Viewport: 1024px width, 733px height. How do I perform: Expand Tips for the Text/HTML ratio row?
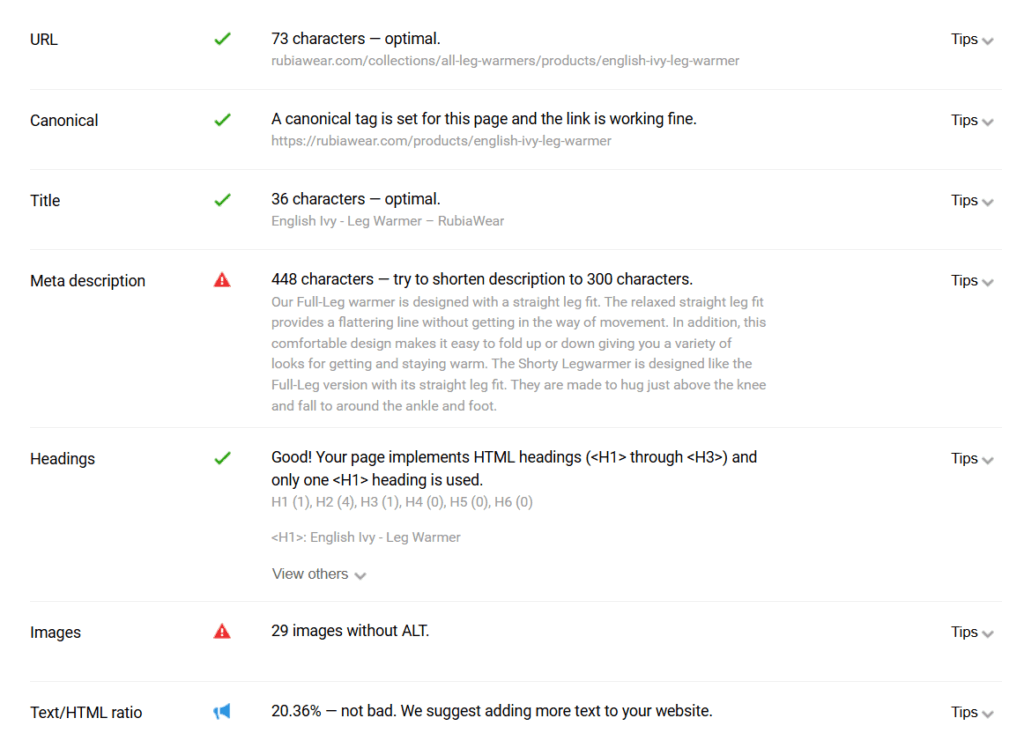[x=972, y=712]
